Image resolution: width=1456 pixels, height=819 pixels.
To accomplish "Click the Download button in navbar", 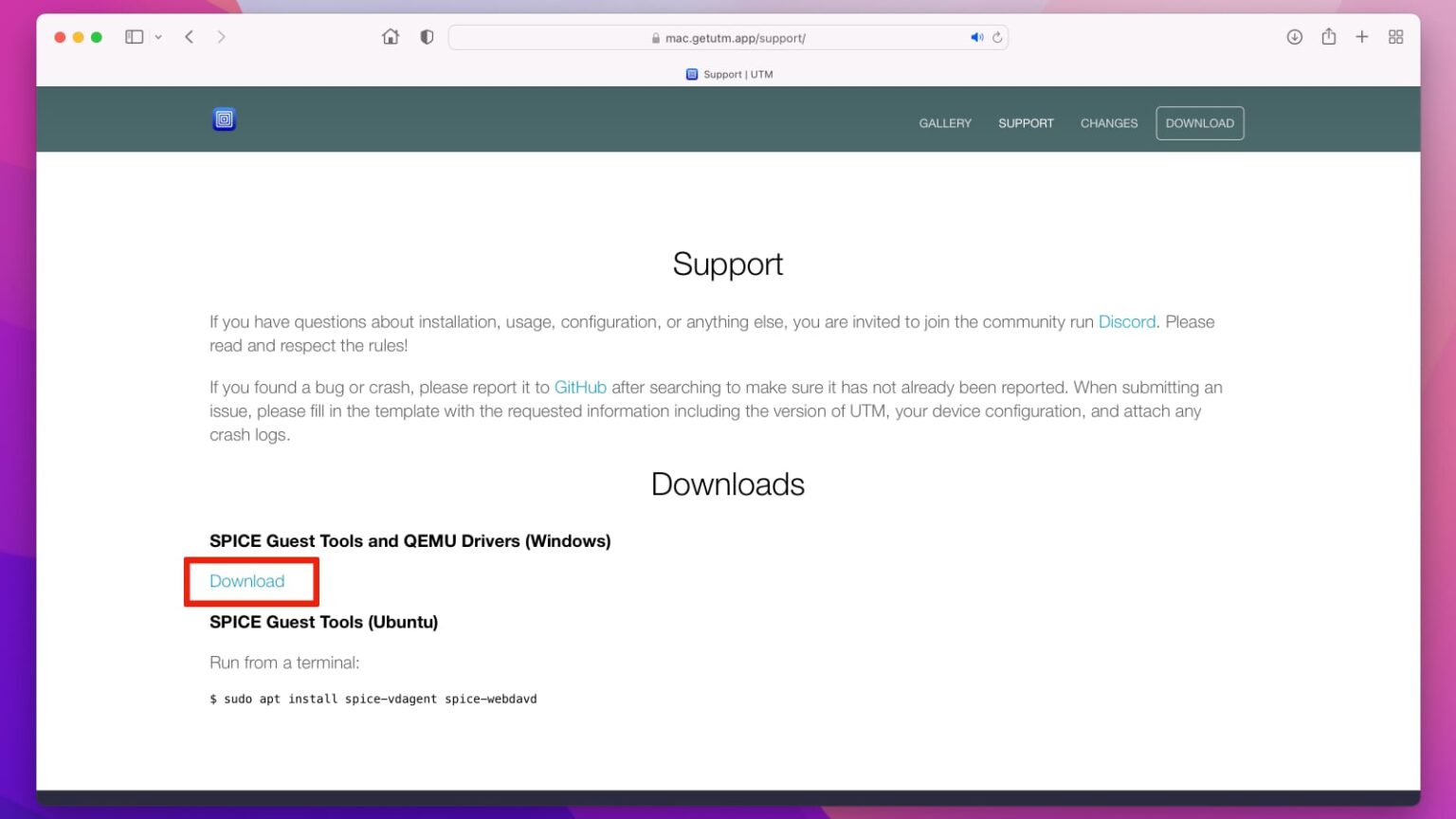I will (x=1199, y=123).
